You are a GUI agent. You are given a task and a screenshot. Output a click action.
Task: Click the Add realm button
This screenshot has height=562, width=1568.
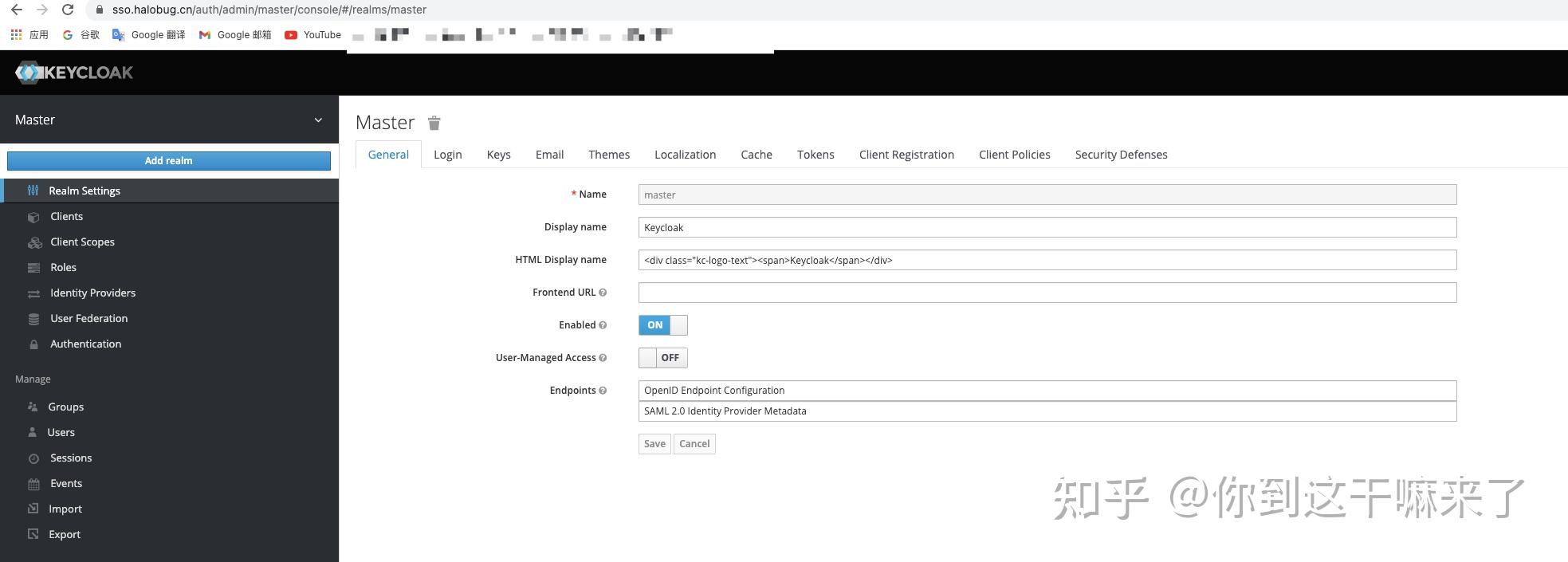coord(169,161)
